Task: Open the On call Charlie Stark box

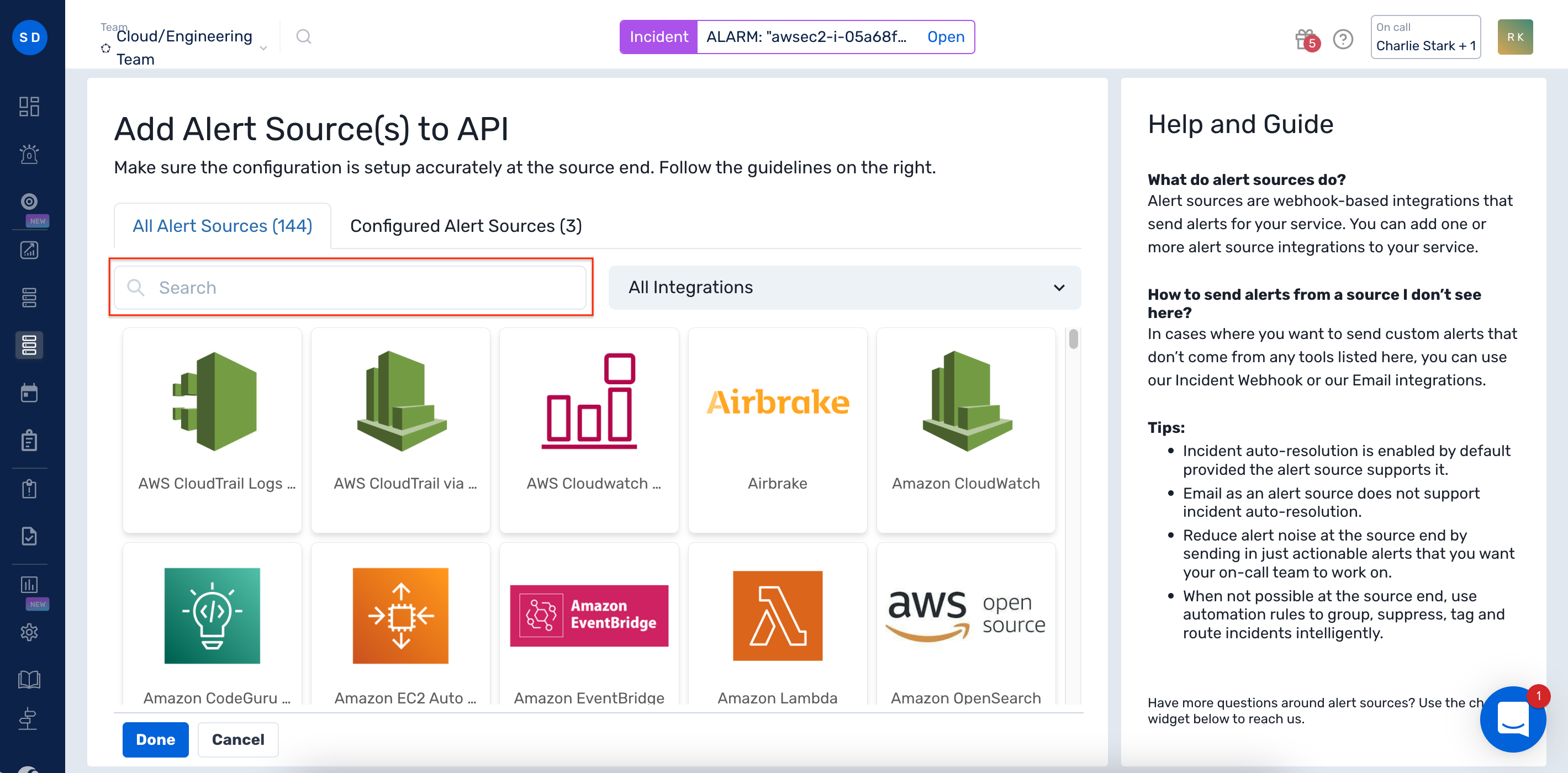Action: [1426, 37]
